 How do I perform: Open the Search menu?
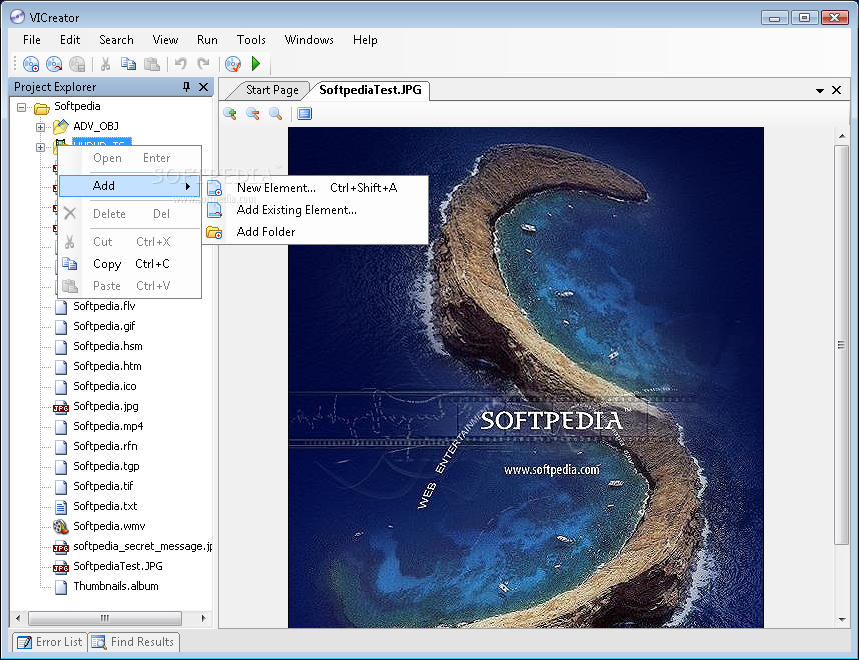(116, 40)
